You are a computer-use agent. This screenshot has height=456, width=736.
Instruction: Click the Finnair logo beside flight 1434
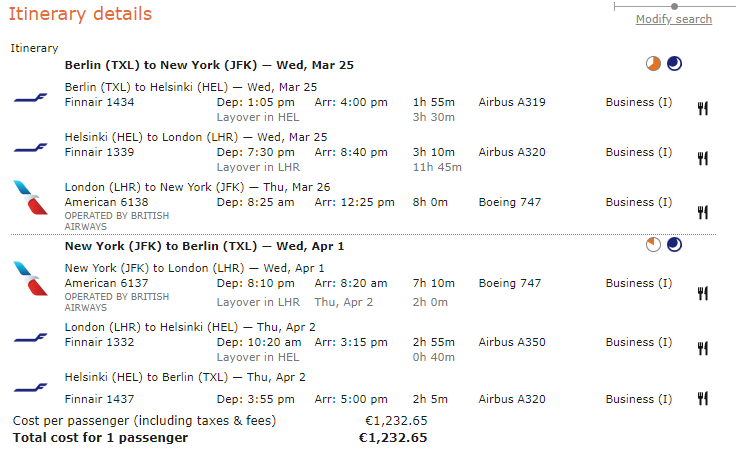[30, 98]
